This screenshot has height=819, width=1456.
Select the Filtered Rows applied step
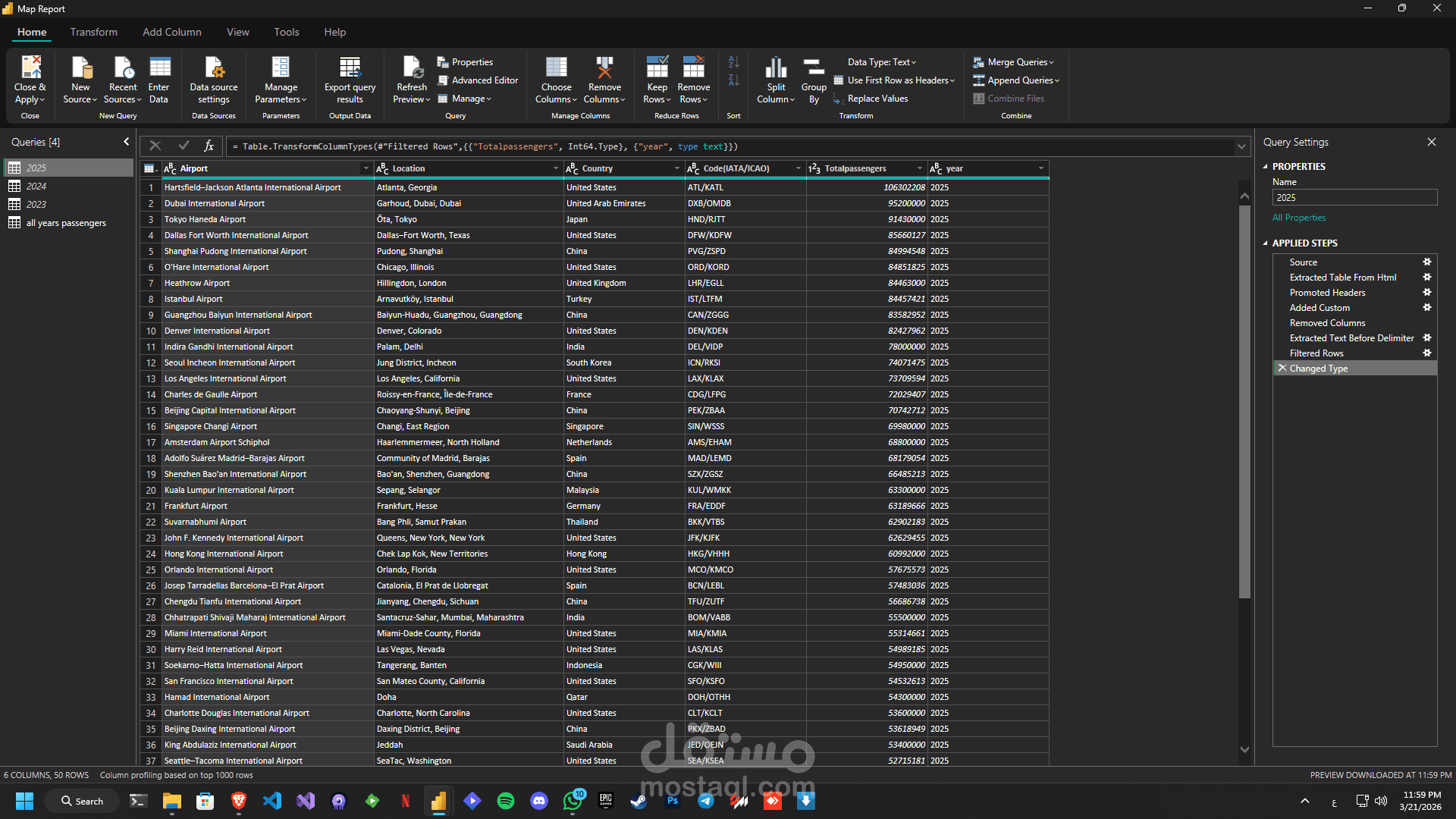click(1316, 353)
